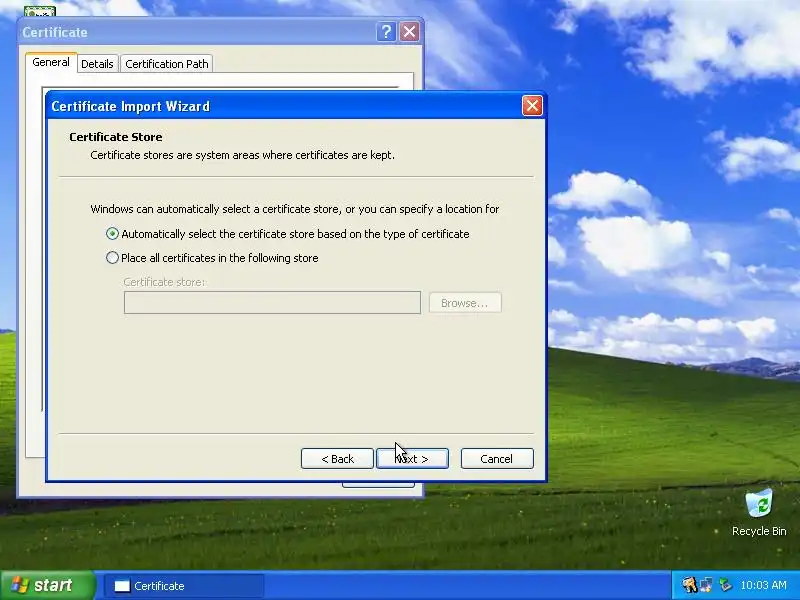
Task: Go to the next wizard step
Action: point(412,459)
